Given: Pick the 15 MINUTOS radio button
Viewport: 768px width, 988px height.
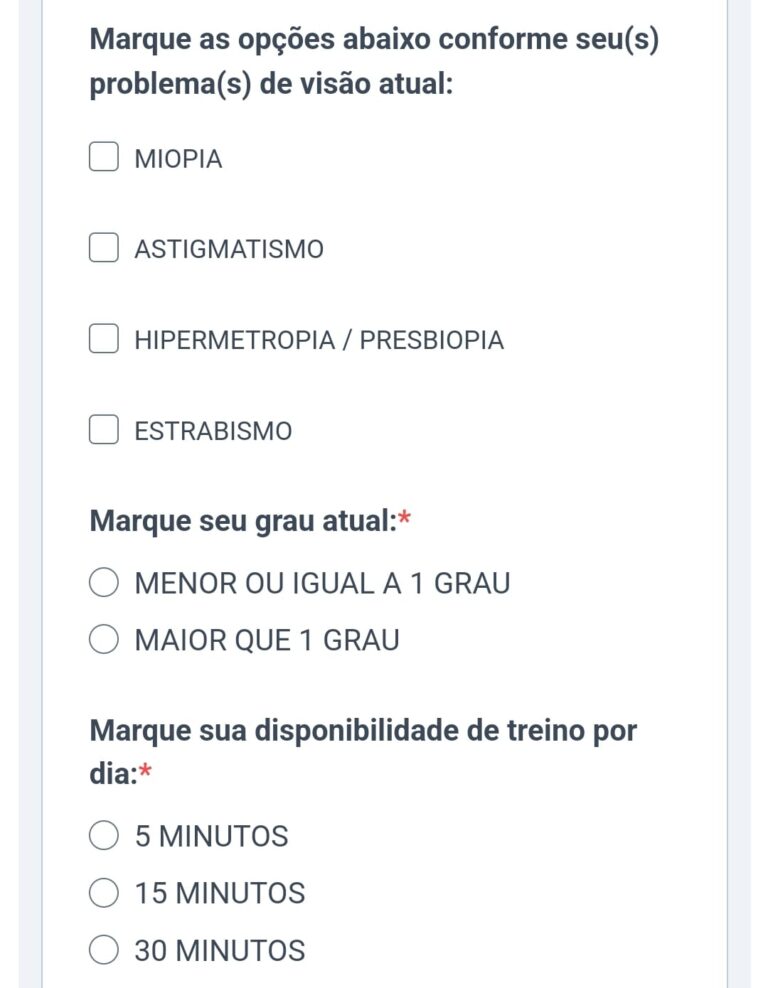Looking at the screenshot, I should (104, 892).
